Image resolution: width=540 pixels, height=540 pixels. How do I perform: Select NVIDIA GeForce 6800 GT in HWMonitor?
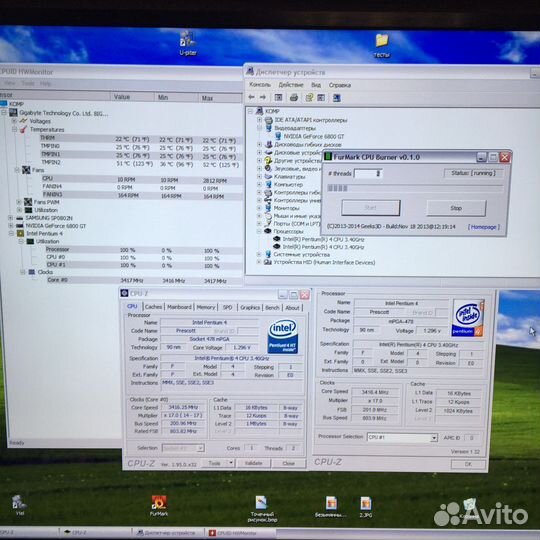tap(56, 226)
